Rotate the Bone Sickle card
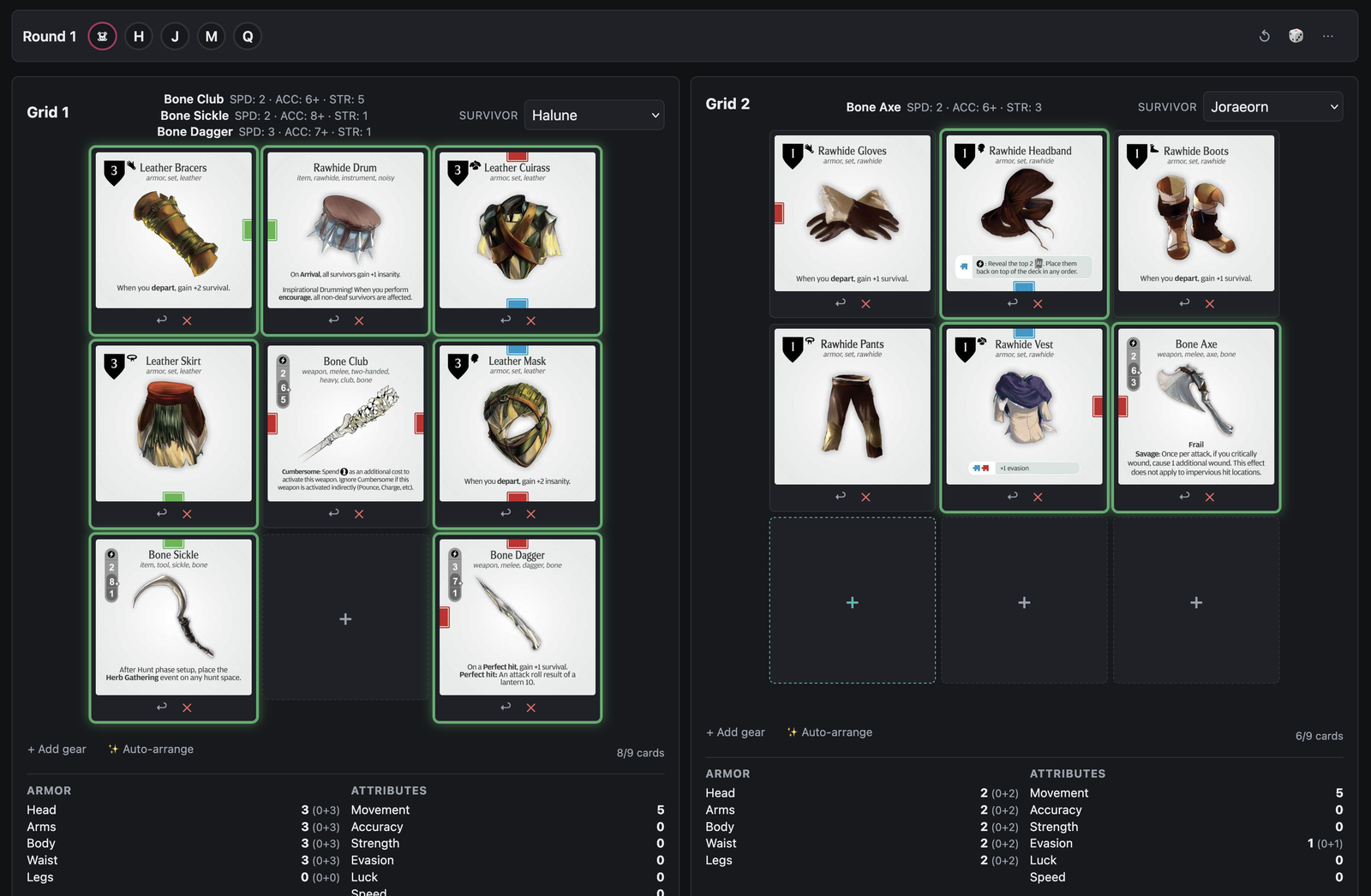 (x=161, y=707)
